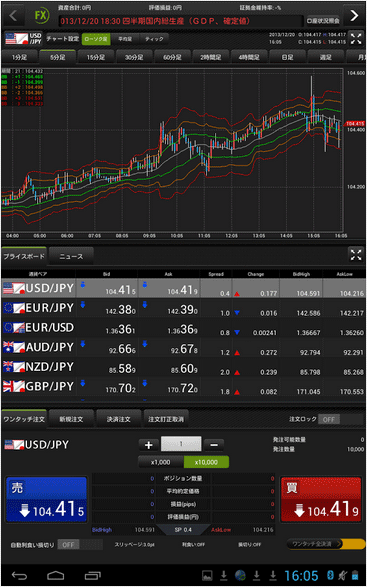Activate the ワンタッチ全決済 slider
Screen dimensions: 367x587
click(x=325, y=544)
